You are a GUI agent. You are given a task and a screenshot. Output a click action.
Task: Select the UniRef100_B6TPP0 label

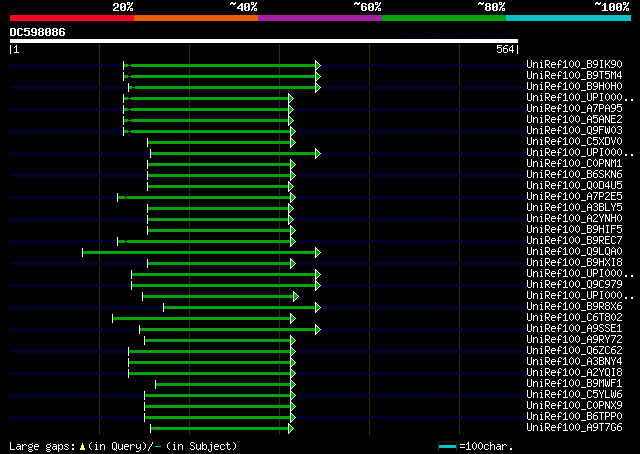click(x=574, y=417)
